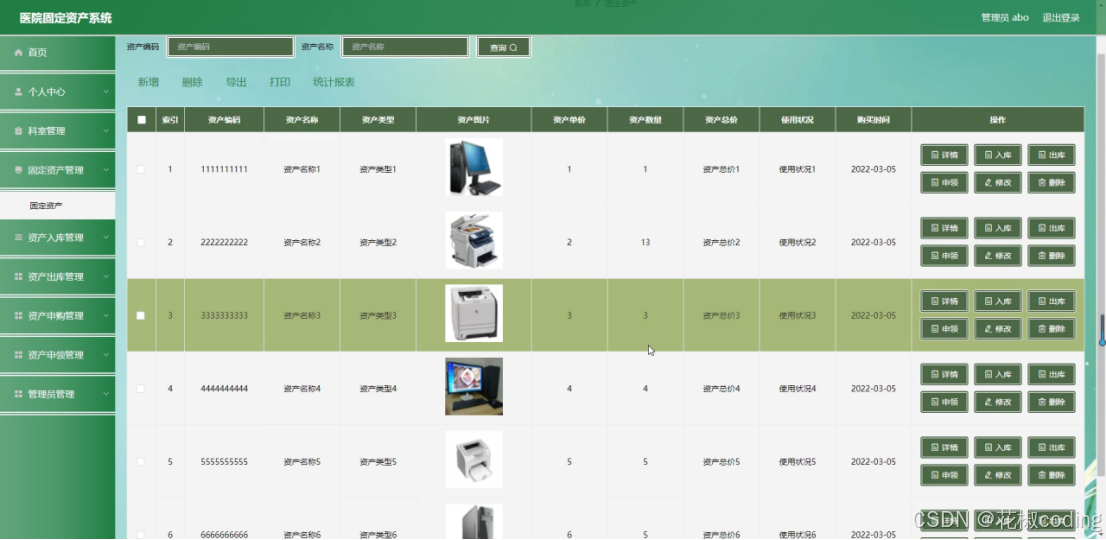Expand the 资产申购管理 menu chevron
The height and width of the screenshot is (540, 1106).
pos(106,316)
